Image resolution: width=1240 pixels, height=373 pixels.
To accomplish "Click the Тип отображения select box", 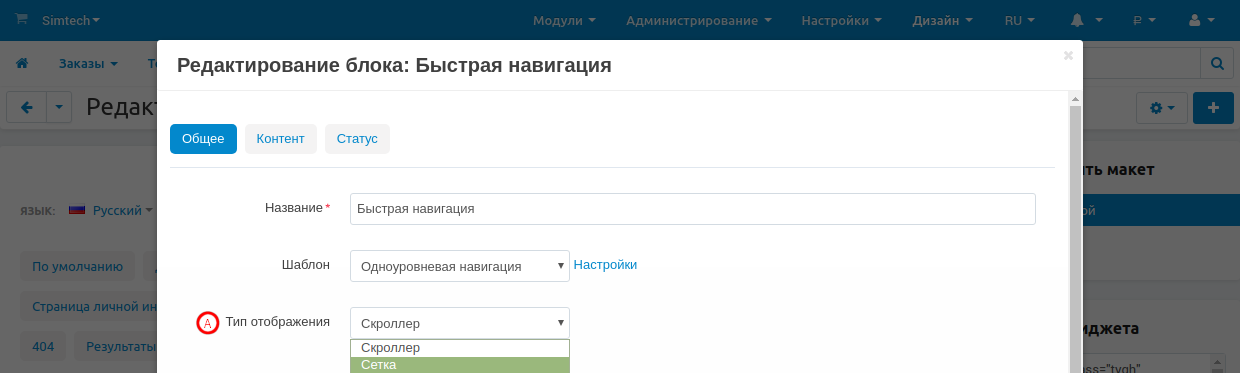I will click(x=460, y=323).
